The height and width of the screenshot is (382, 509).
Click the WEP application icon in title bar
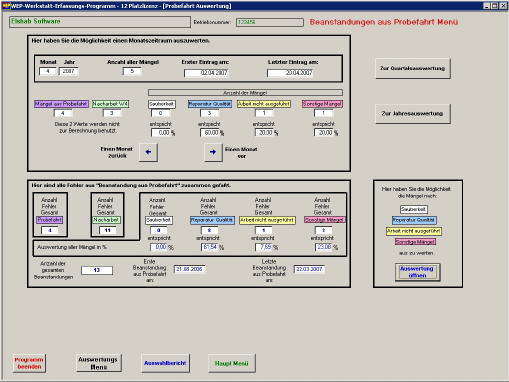coord(6,6)
